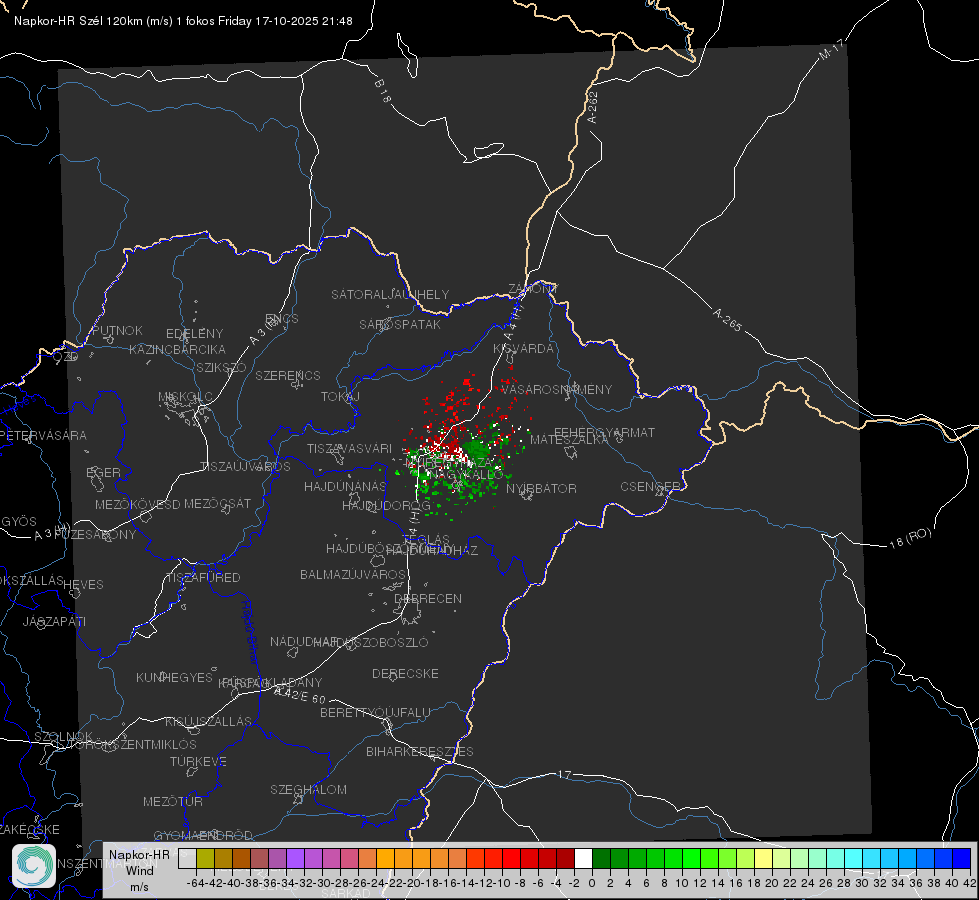The height and width of the screenshot is (900, 979).
Task: Click the dark green swatch between 0 and 2
Action: (x=601, y=858)
